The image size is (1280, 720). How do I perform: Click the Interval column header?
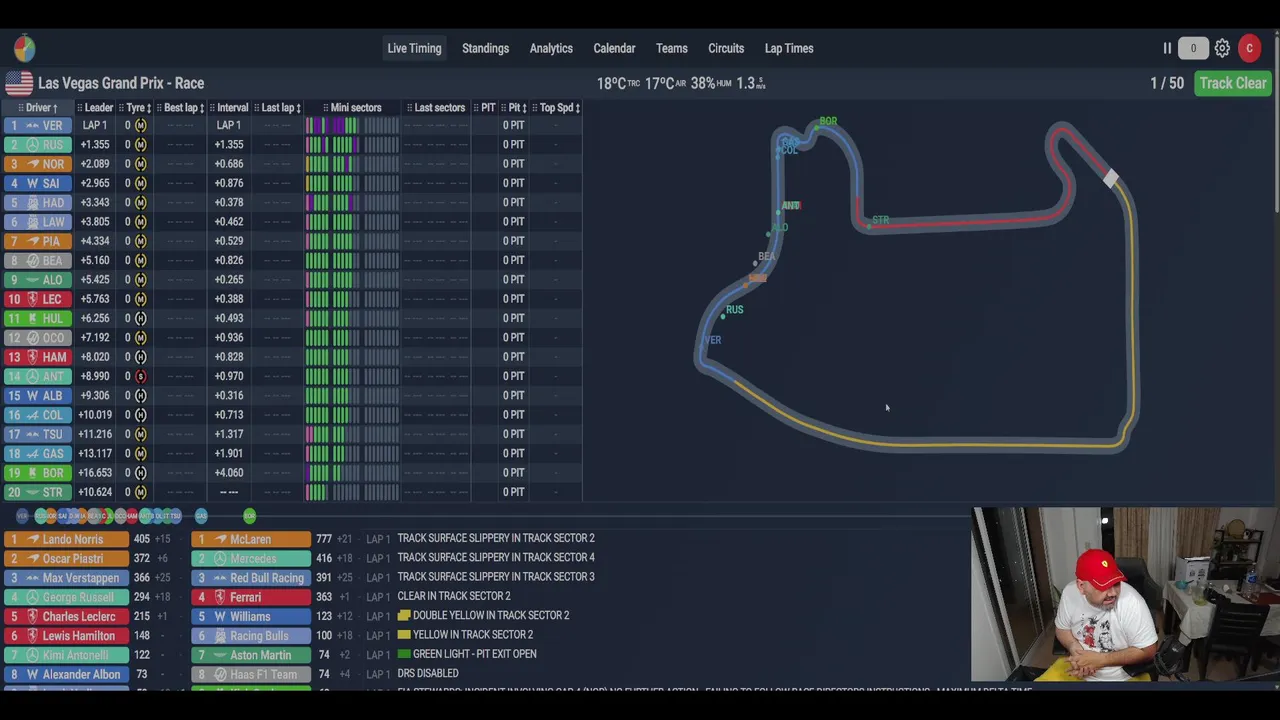(x=229, y=107)
